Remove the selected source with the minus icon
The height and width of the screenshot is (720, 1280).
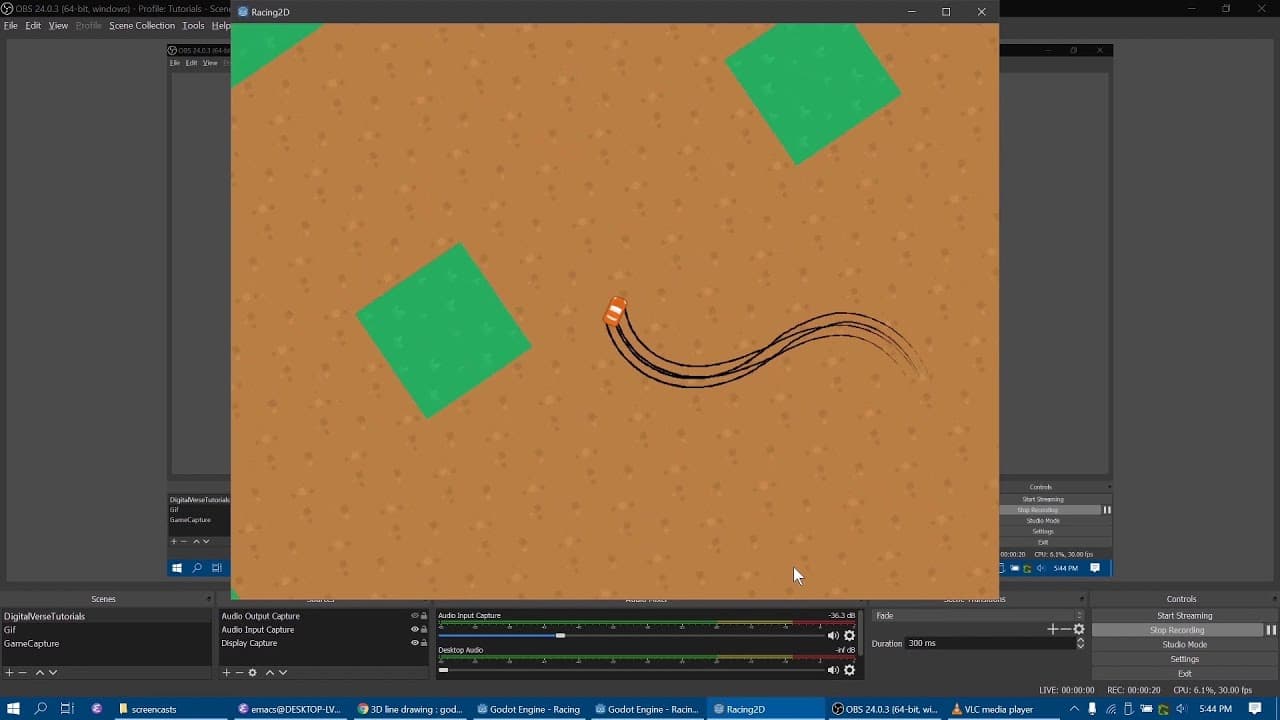point(239,673)
